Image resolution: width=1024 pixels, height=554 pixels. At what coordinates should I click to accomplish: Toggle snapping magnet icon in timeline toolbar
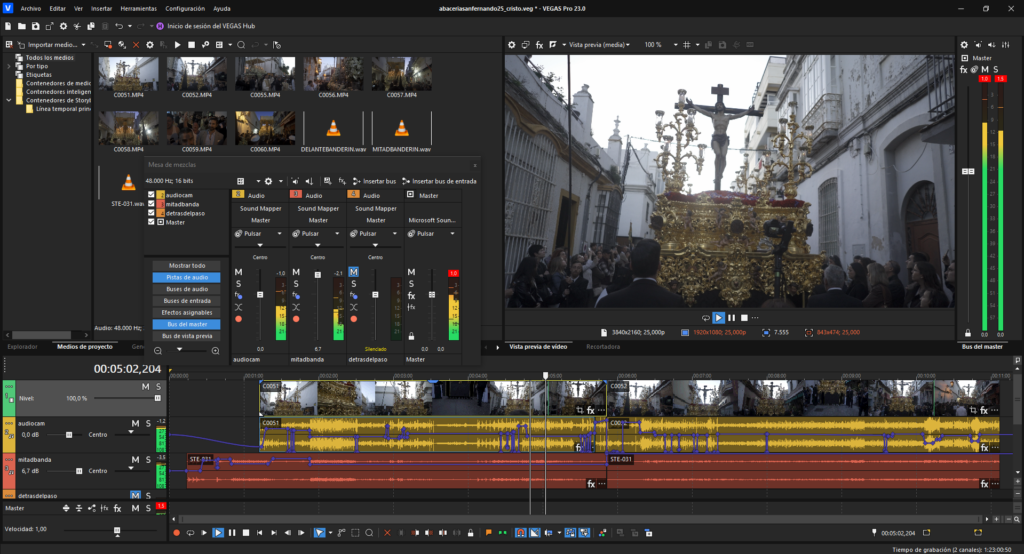click(x=520, y=533)
